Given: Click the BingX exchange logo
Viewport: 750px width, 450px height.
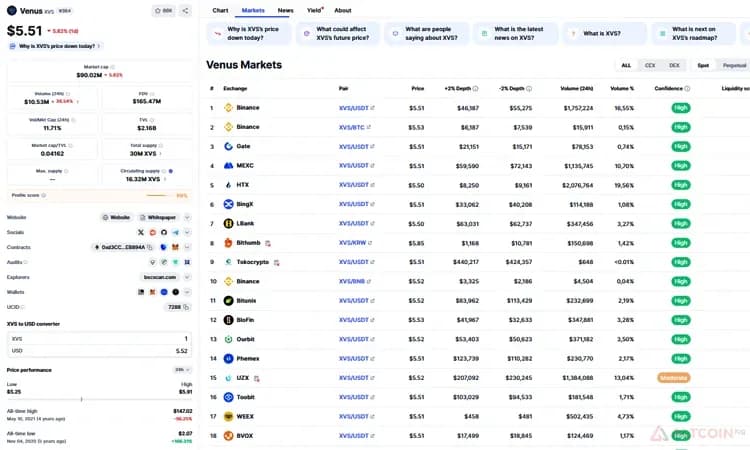Looking at the screenshot, I should pos(228,204).
